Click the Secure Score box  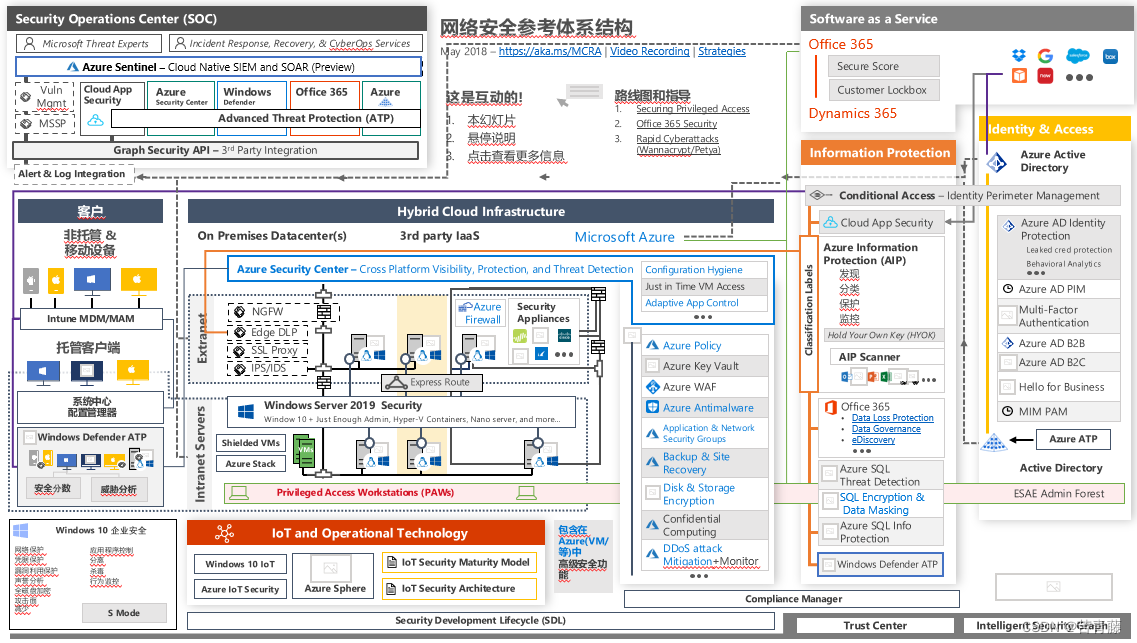coord(883,66)
